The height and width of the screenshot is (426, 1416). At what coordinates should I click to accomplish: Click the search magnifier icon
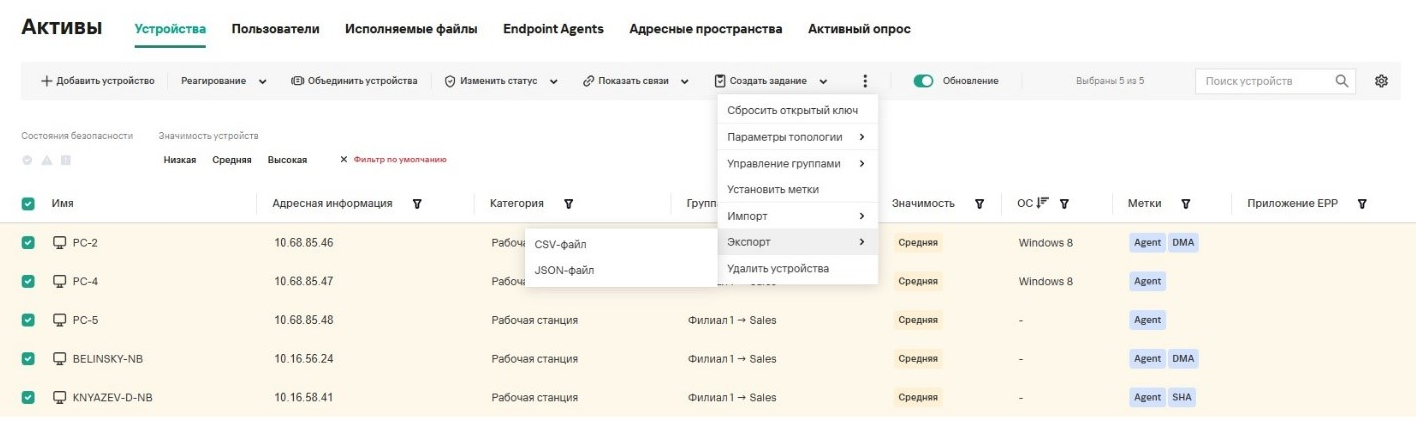click(x=1342, y=81)
